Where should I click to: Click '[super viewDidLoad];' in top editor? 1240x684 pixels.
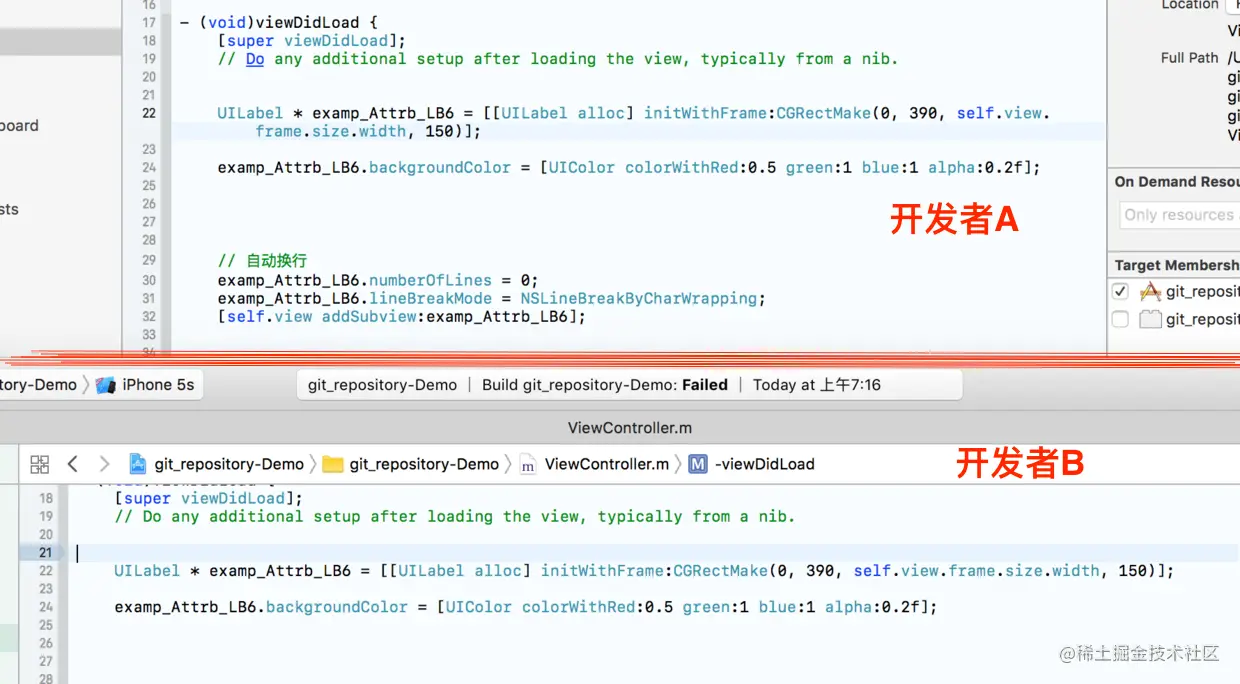[311, 41]
